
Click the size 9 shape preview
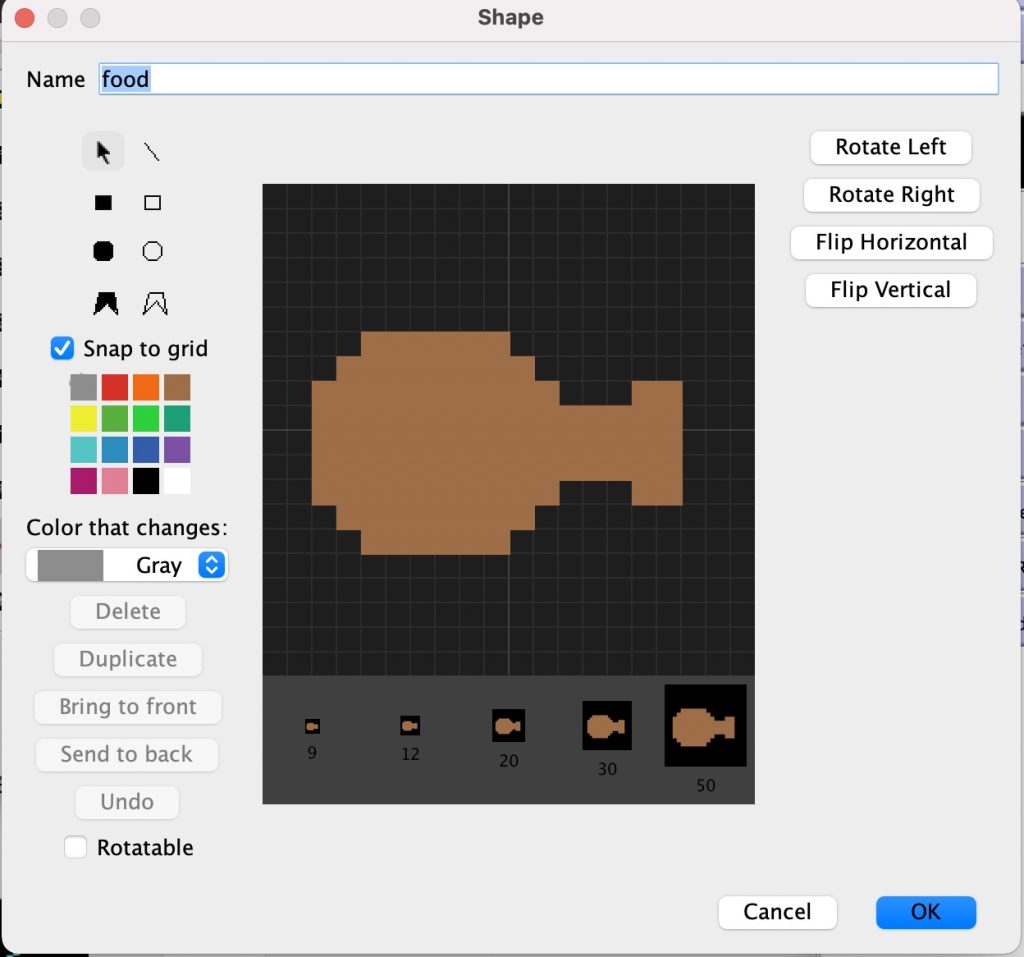[x=312, y=726]
